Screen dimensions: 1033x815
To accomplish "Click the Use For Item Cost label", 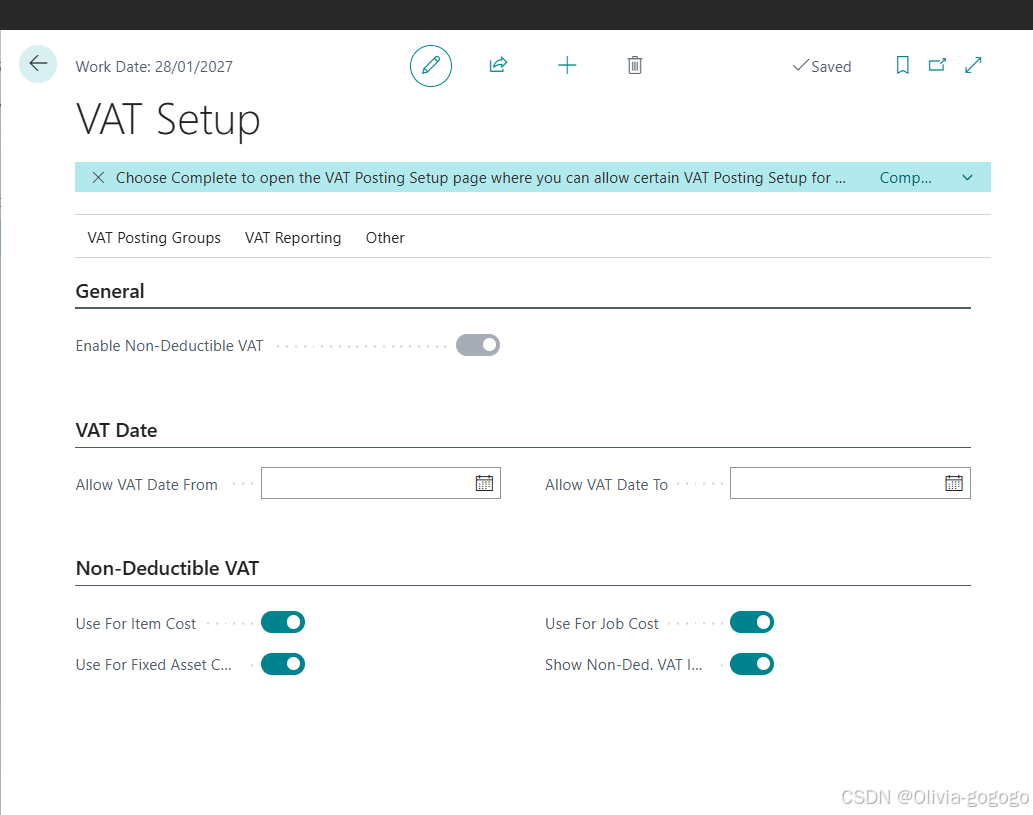I will [x=136, y=624].
